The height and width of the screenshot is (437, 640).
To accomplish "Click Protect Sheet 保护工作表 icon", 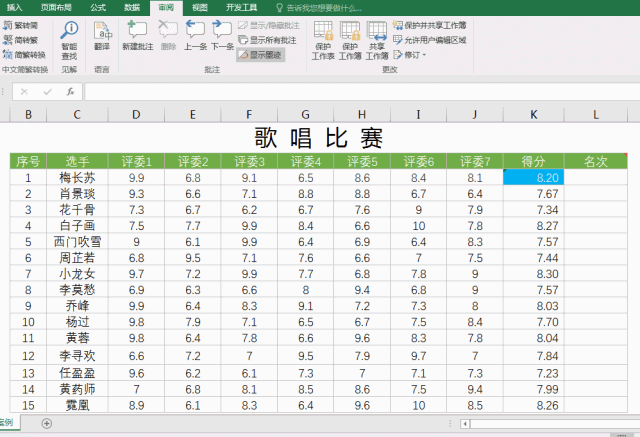I will [323, 40].
